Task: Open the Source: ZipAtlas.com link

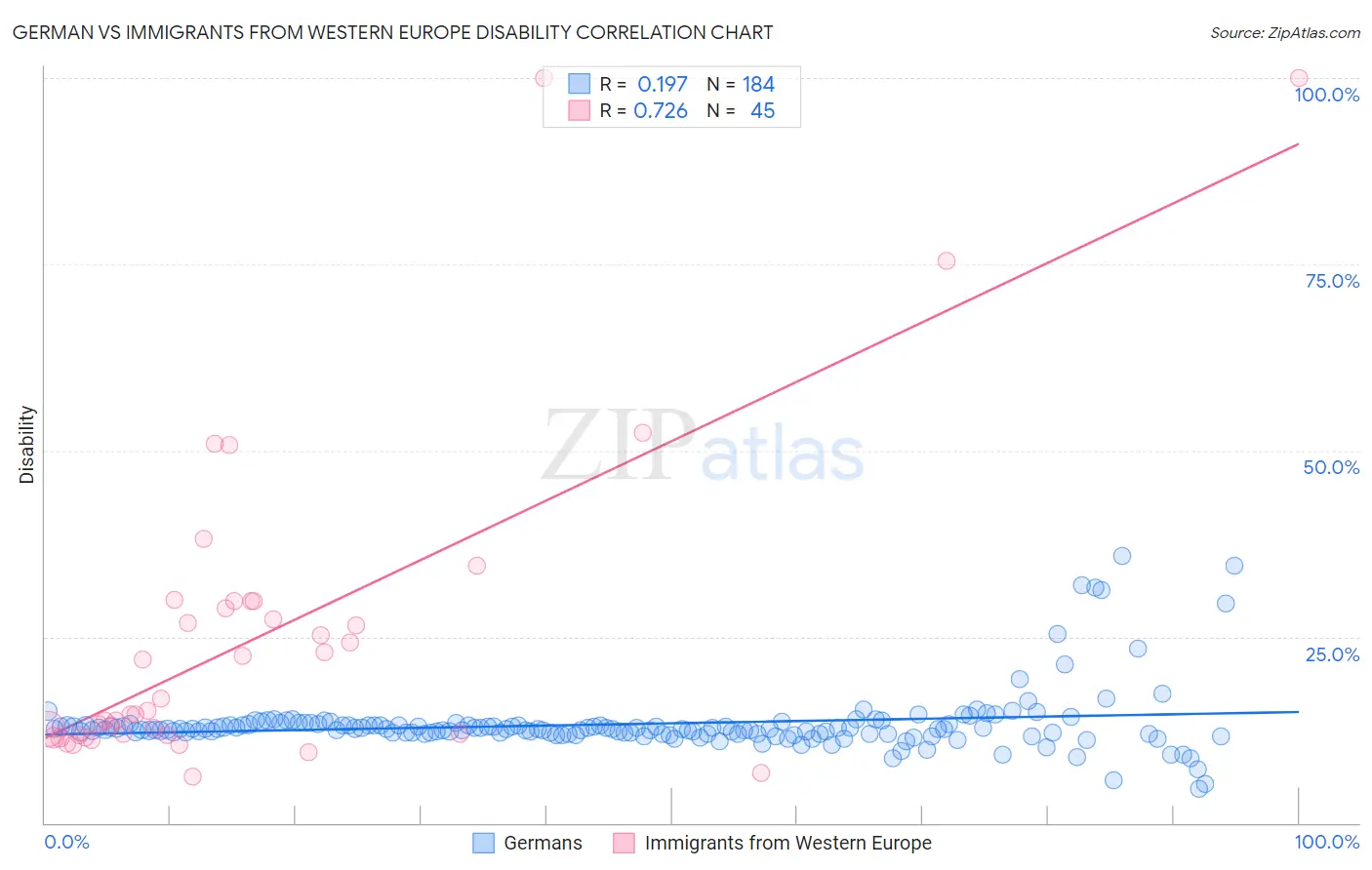Action: pyautogui.click(x=1285, y=32)
